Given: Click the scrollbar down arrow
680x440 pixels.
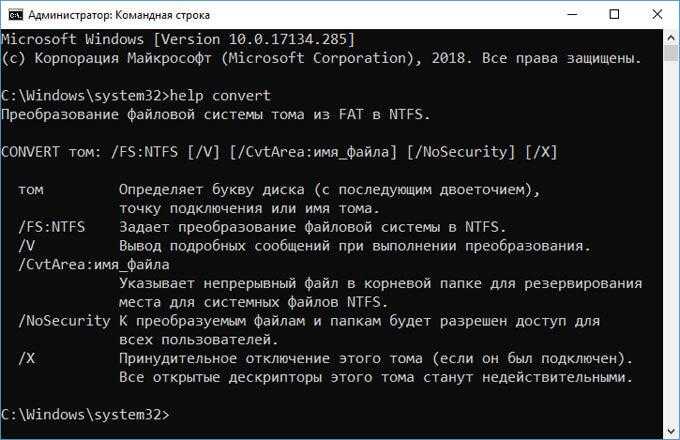Looking at the screenshot, I should pos(671,431).
